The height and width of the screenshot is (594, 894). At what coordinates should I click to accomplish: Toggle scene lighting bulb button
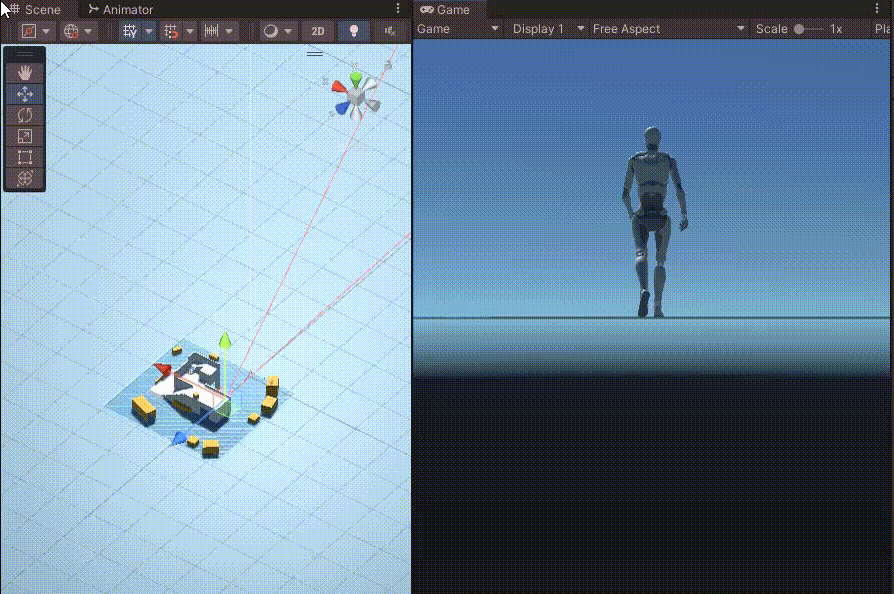(353, 31)
